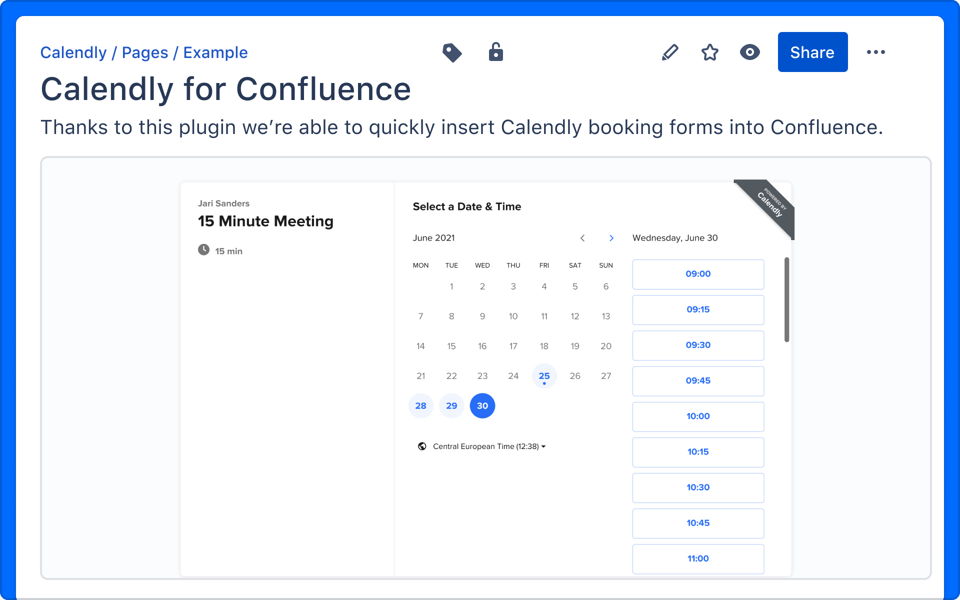The image size is (960, 600).
Task: Select June 28 on the calendar
Action: click(x=421, y=406)
